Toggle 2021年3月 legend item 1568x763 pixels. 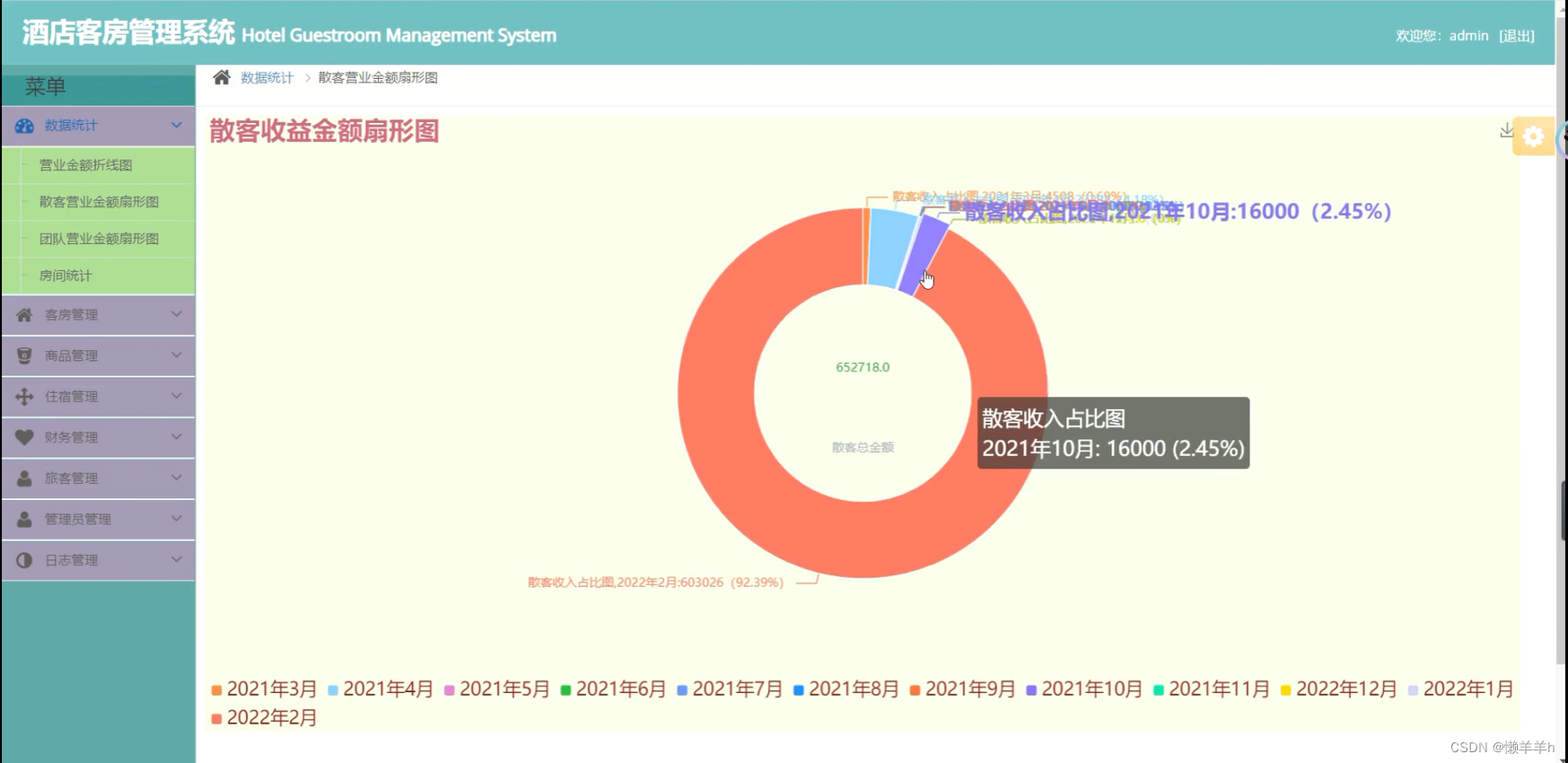point(264,689)
